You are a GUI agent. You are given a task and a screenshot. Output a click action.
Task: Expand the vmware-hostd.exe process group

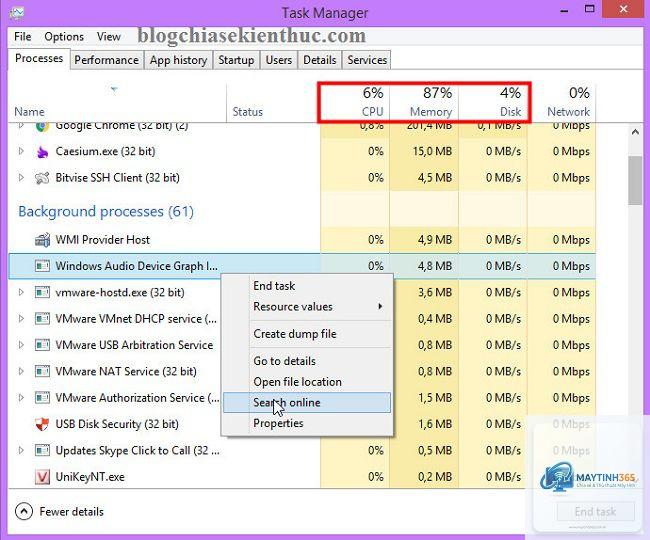click(x=21, y=293)
